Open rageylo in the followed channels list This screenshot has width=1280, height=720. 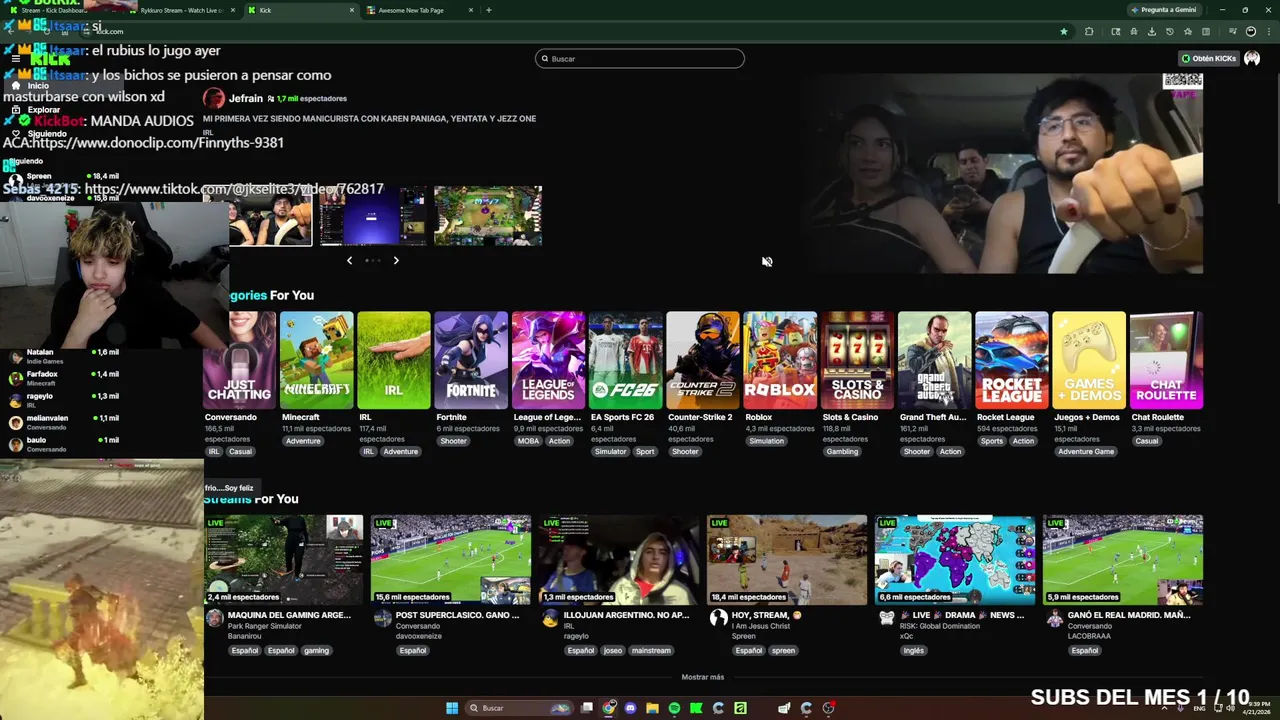click(64, 400)
